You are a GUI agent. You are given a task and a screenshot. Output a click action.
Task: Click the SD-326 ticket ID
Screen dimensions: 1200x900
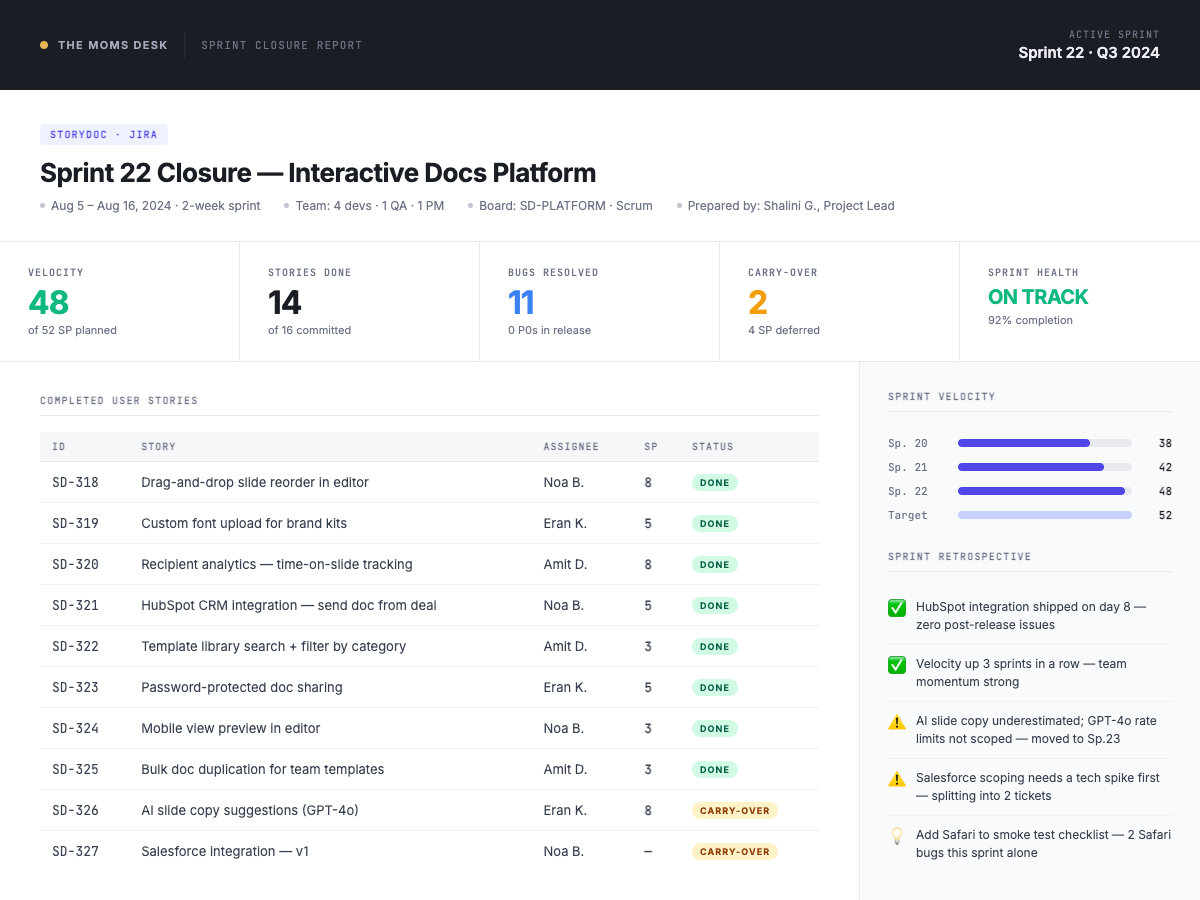pyautogui.click(x=76, y=810)
